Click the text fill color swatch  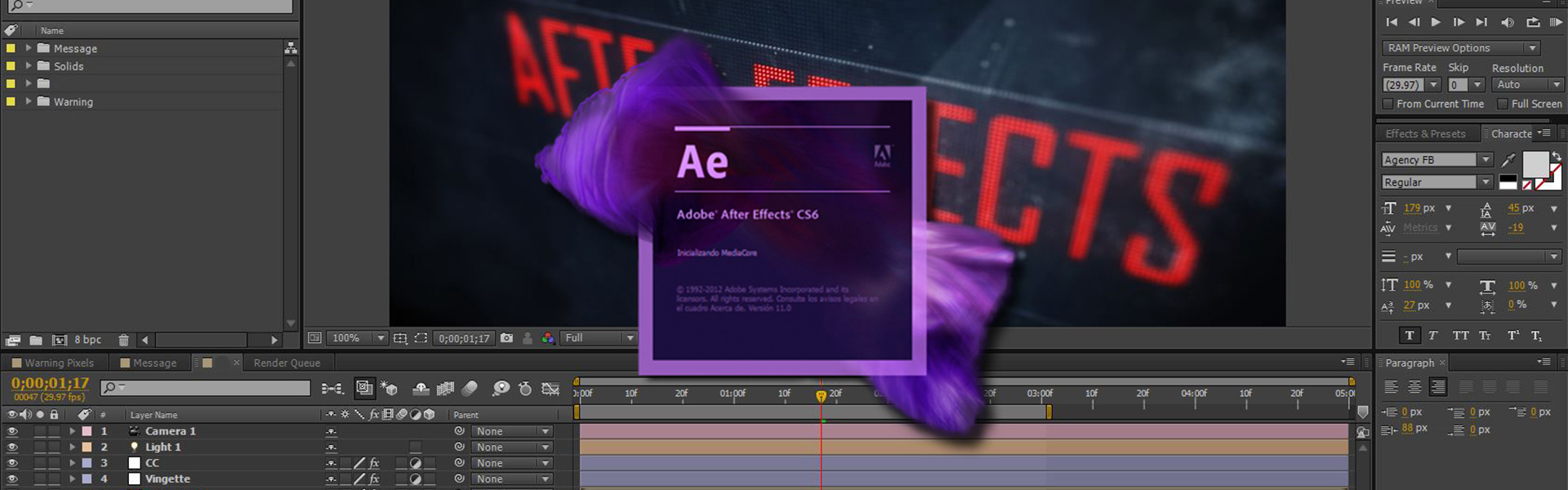tap(1535, 164)
